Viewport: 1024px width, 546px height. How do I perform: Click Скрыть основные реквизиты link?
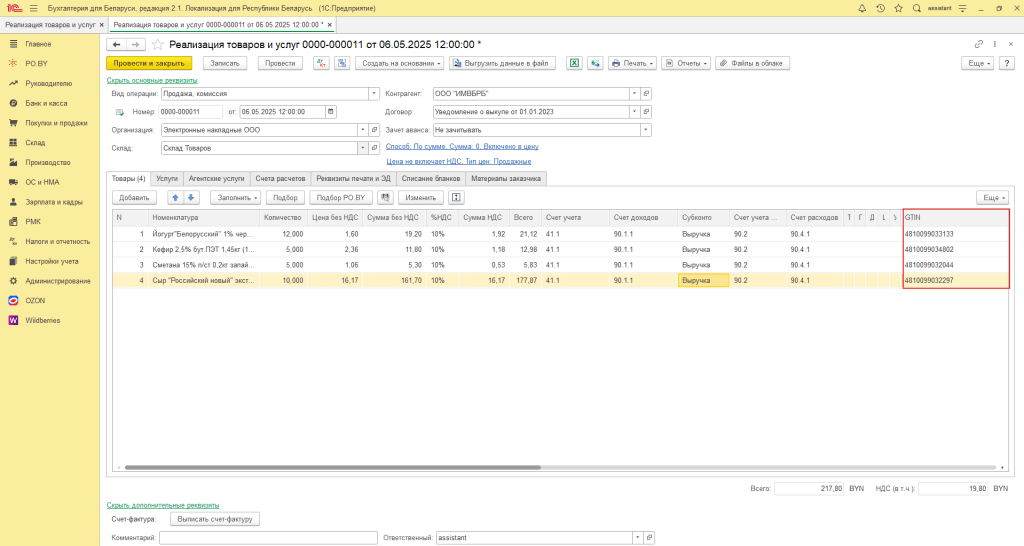tap(152, 80)
